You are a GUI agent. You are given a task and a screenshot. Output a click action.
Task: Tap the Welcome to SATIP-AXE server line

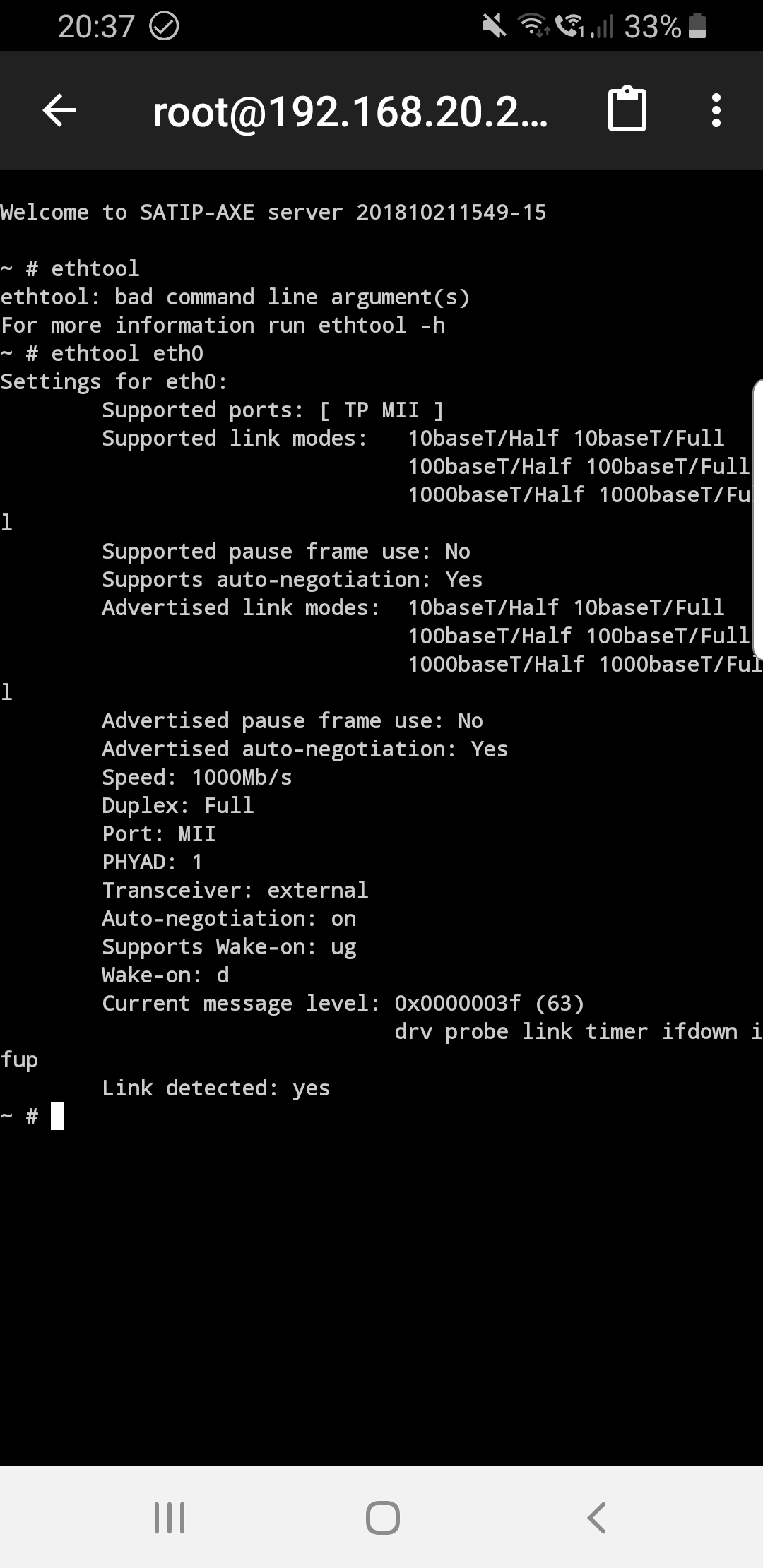point(273,212)
